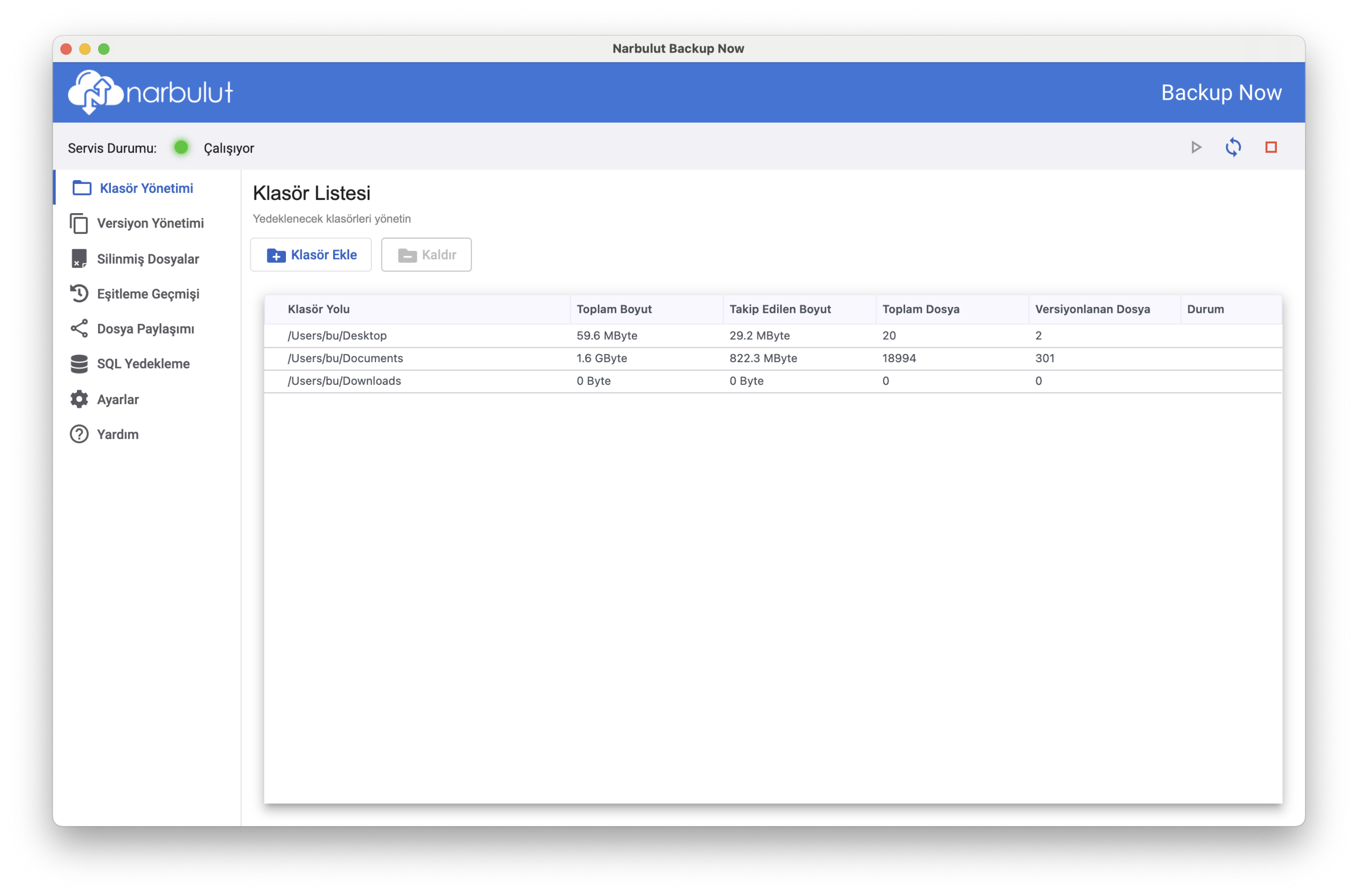Viewport: 1358px width, 896px height.
Task: Click the Klasör Ekle button
Action: 311,255
